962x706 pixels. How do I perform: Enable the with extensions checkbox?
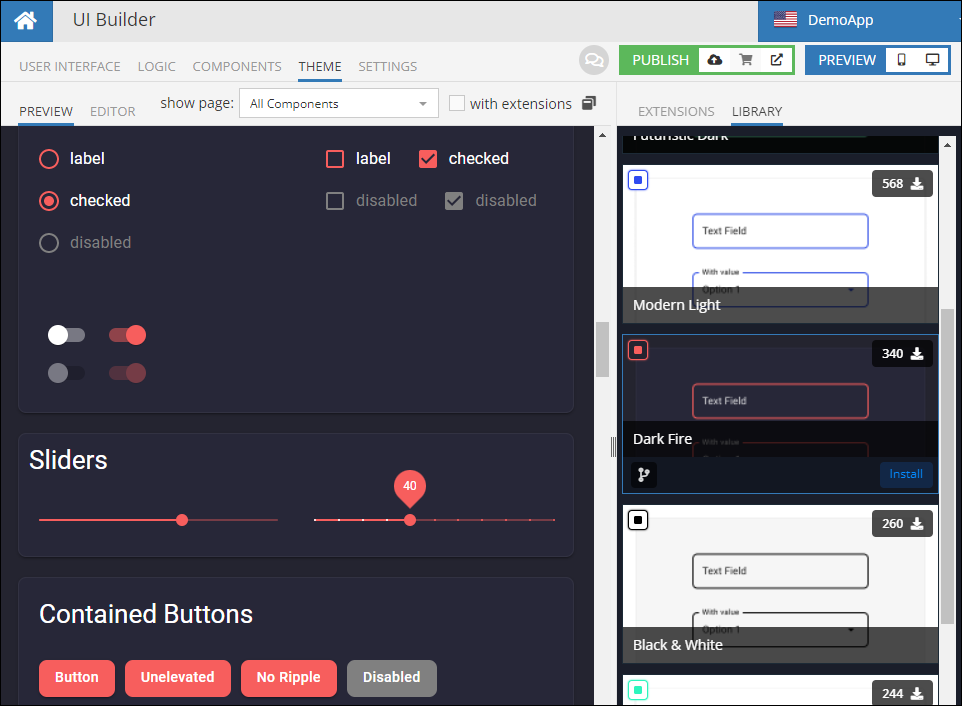(456, 103)
